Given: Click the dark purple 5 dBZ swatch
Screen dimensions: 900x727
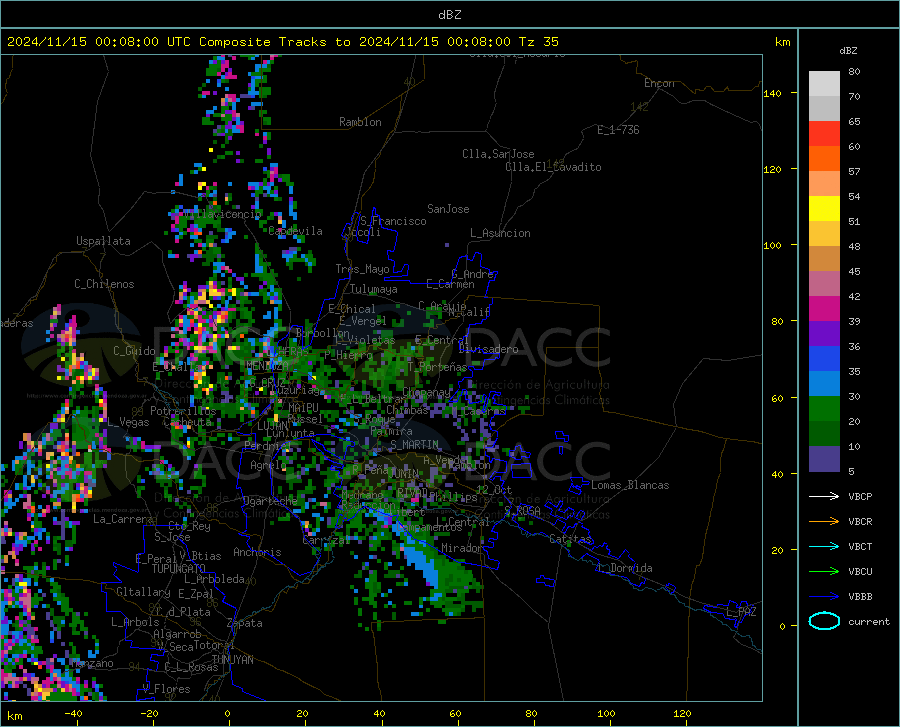Looking at the screenshot, I should 824,458.
